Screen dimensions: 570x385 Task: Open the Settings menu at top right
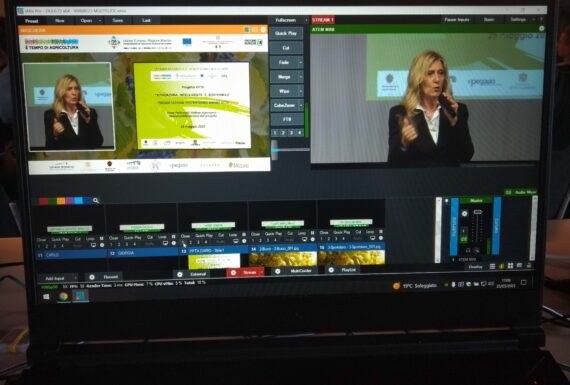point(518,20)
